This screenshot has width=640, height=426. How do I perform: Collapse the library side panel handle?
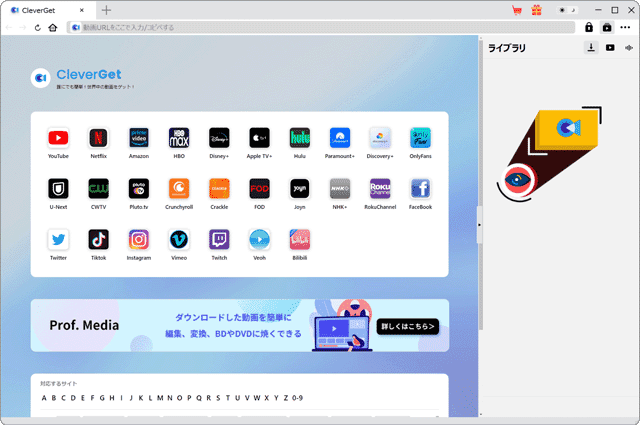click(x=478, y=224)
